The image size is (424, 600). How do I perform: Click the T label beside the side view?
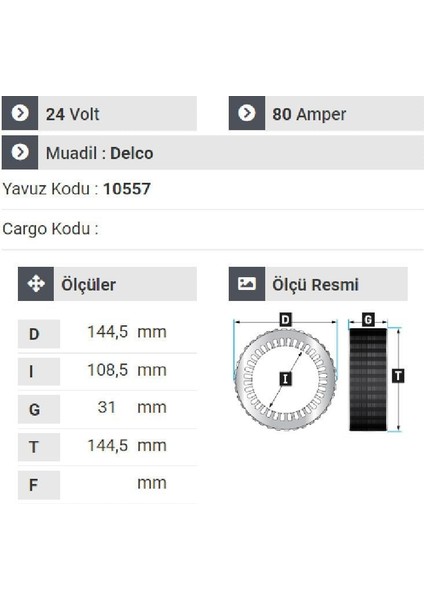tap(398, 375)
